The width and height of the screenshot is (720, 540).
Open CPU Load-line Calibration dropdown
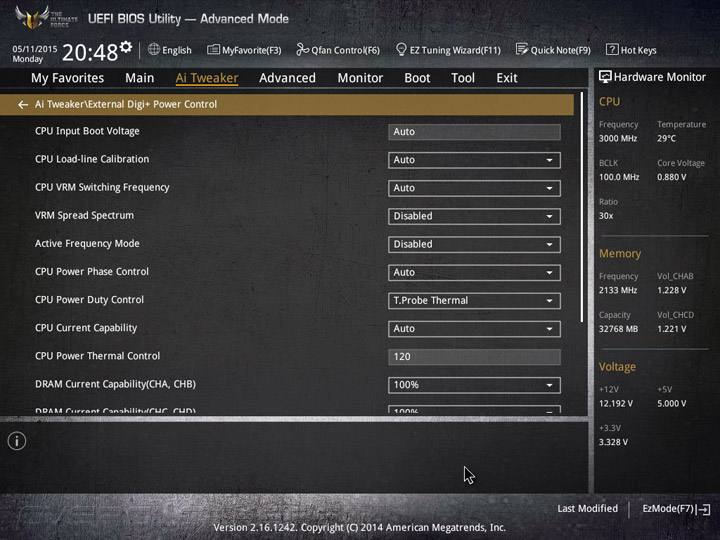[x=474, y=160]
